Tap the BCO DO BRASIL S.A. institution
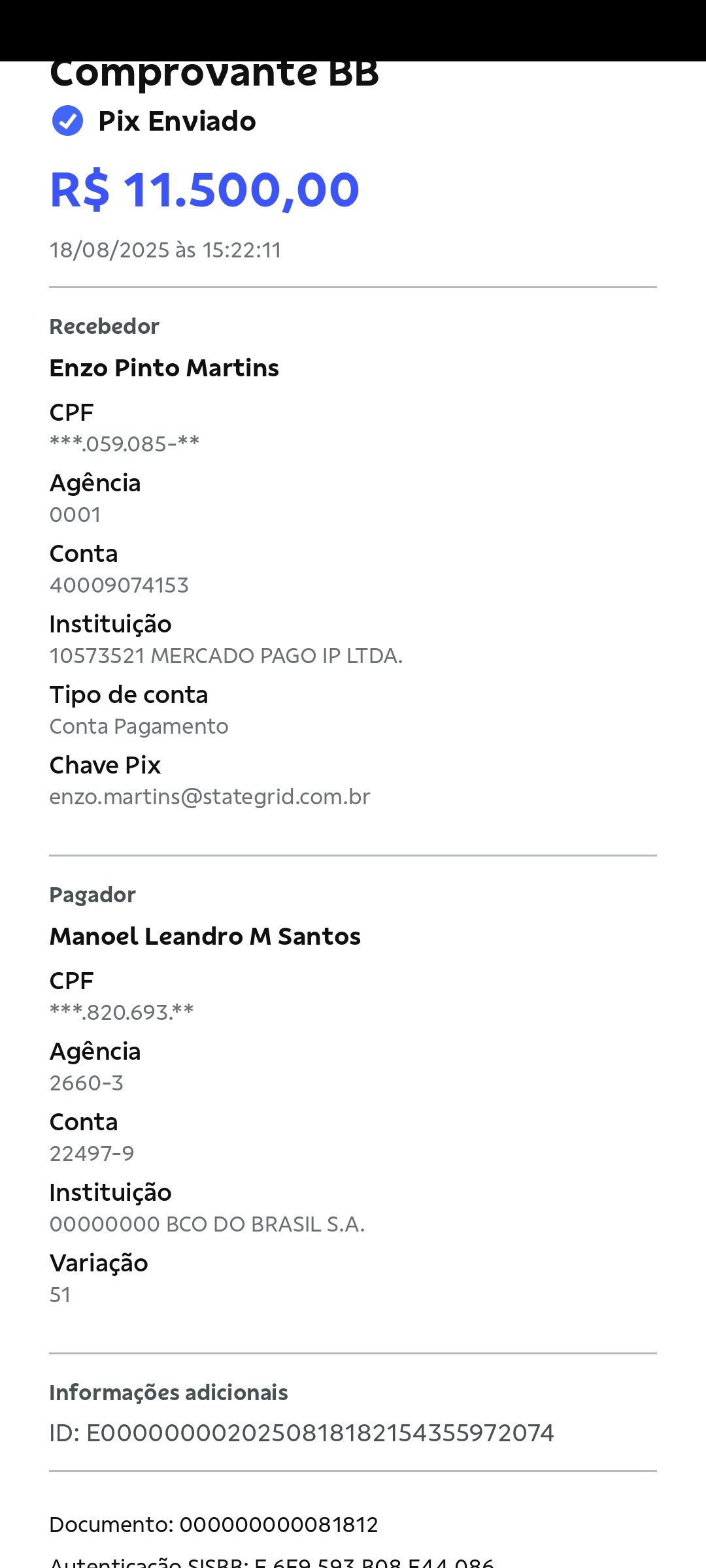706x1568 pixels. coord(207,1224)
